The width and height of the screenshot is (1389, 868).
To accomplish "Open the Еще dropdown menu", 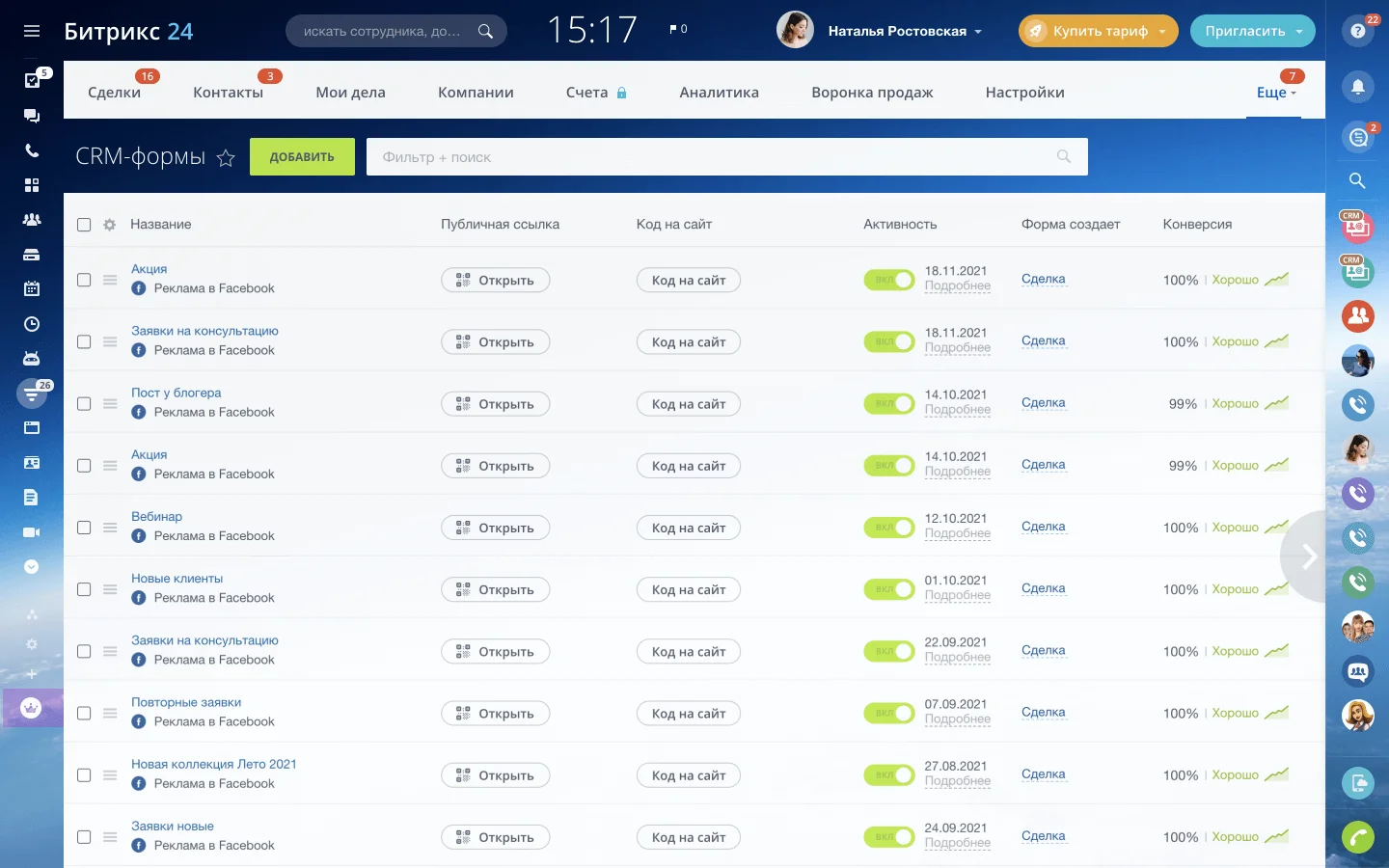I will [x=1275, y=93].
